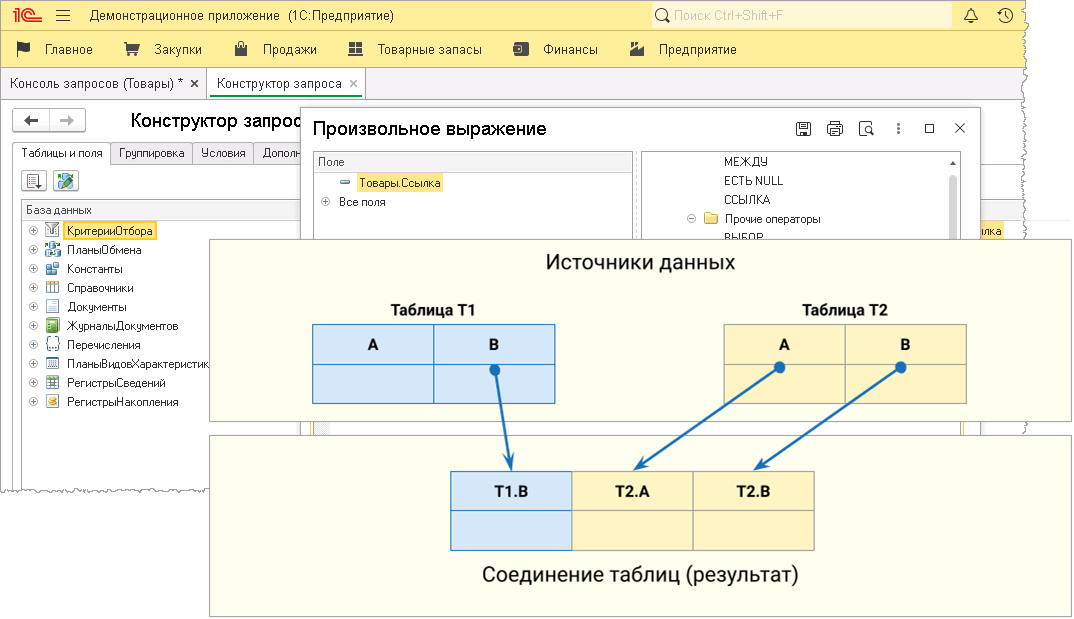Click the 1C hamburger main menu icon
The width and height of the screenshot is (1074, 619).
[x=63, y=16]
